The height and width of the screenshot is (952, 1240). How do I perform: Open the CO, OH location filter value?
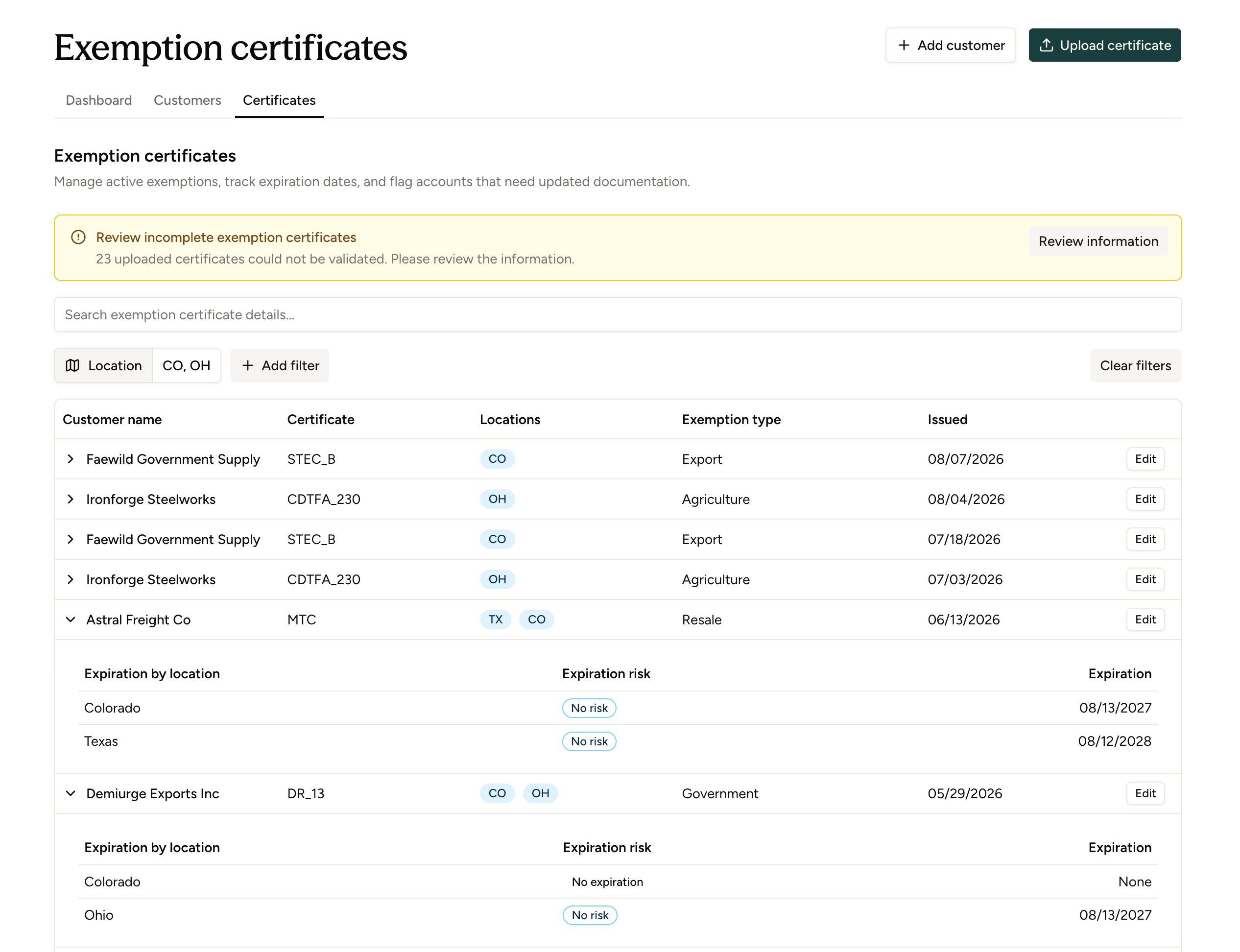pyautogui.click(x=187, y=365)
